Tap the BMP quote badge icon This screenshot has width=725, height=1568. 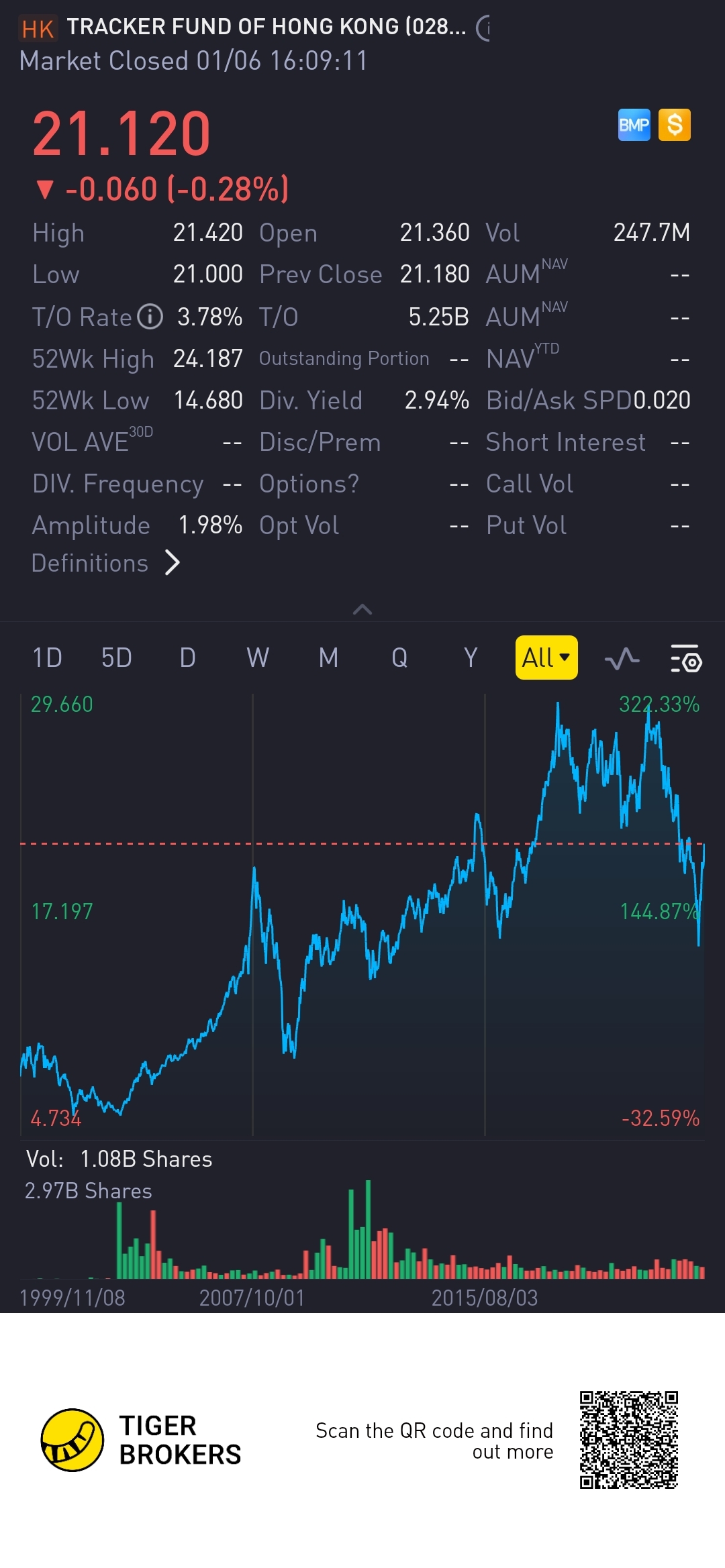point(634,125)
